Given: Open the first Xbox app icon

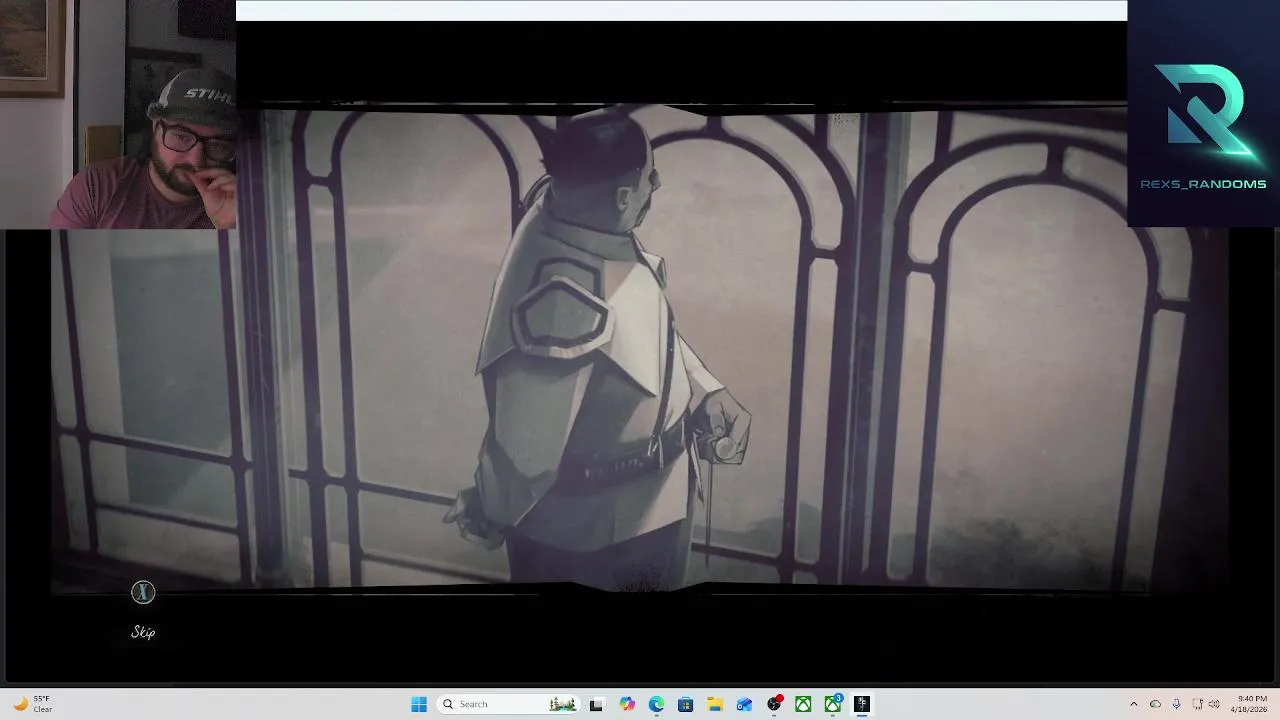Looking at the screenshot, I should click(803, 704).
